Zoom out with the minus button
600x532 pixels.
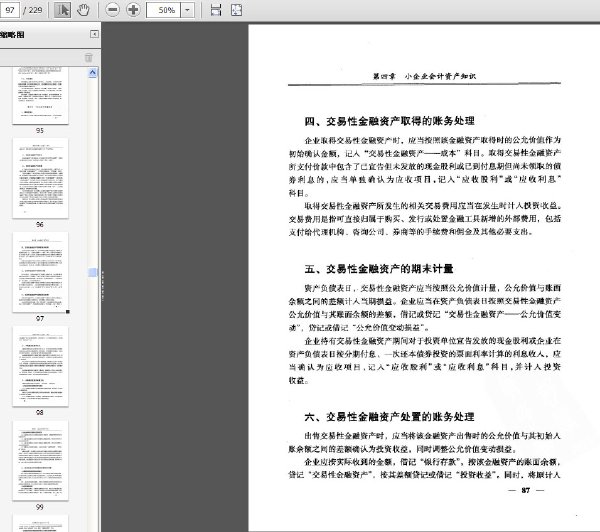tap(112, 10)
